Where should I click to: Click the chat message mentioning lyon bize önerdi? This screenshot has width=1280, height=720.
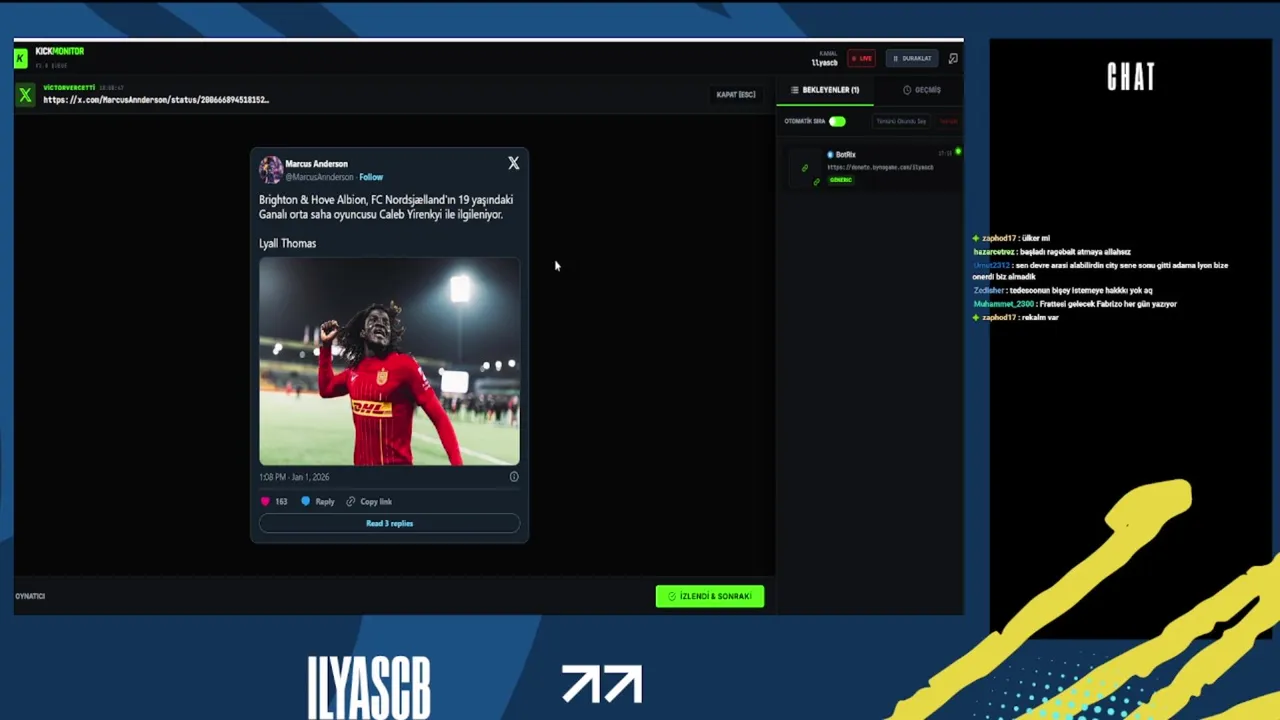[x=1100, y=271]
